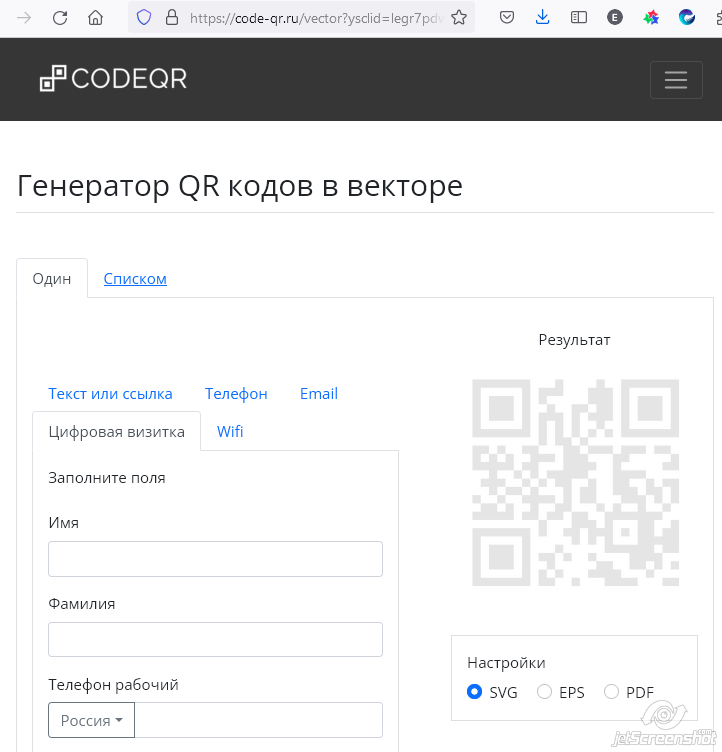Screen dimensions: 722x752
Task: Click the Фамилия input field
Action: pos(215,640)
